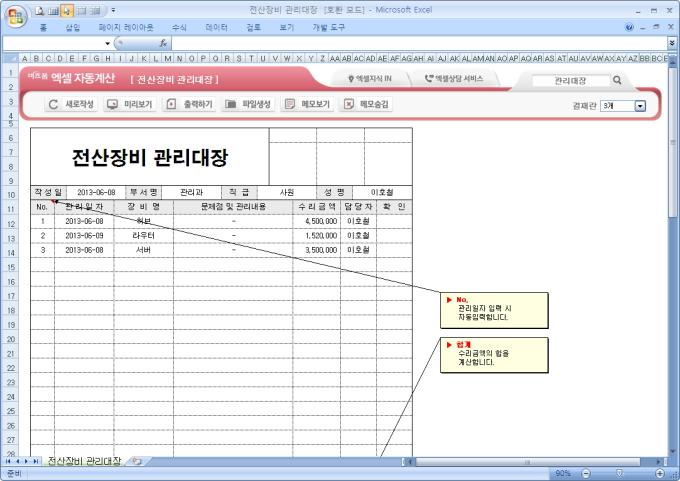Screen dimensions: 680x481
Task: Click the 파일생성 button
Action: tap(248, 104)
